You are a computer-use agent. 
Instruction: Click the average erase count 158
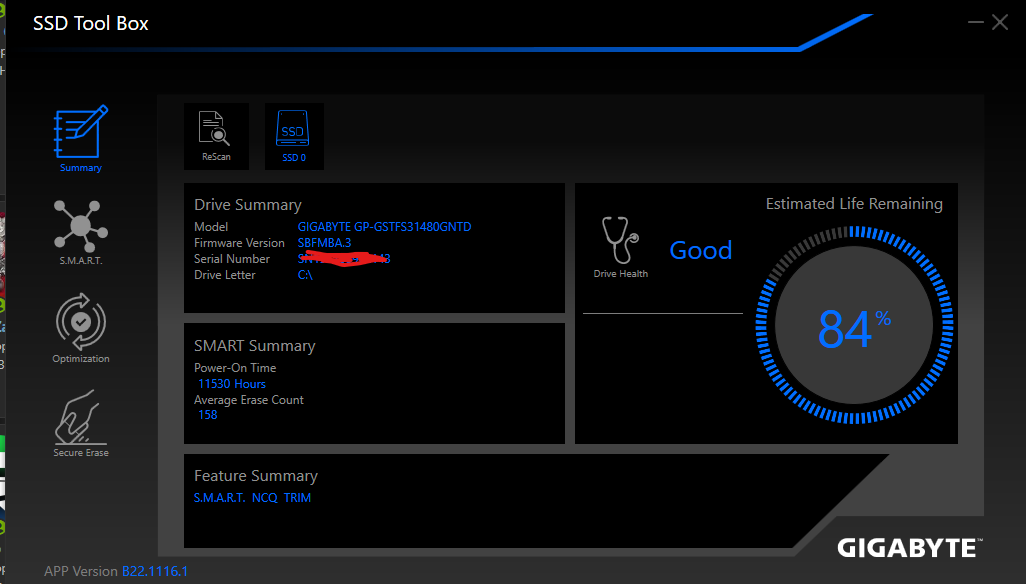[x=207, y=415]
